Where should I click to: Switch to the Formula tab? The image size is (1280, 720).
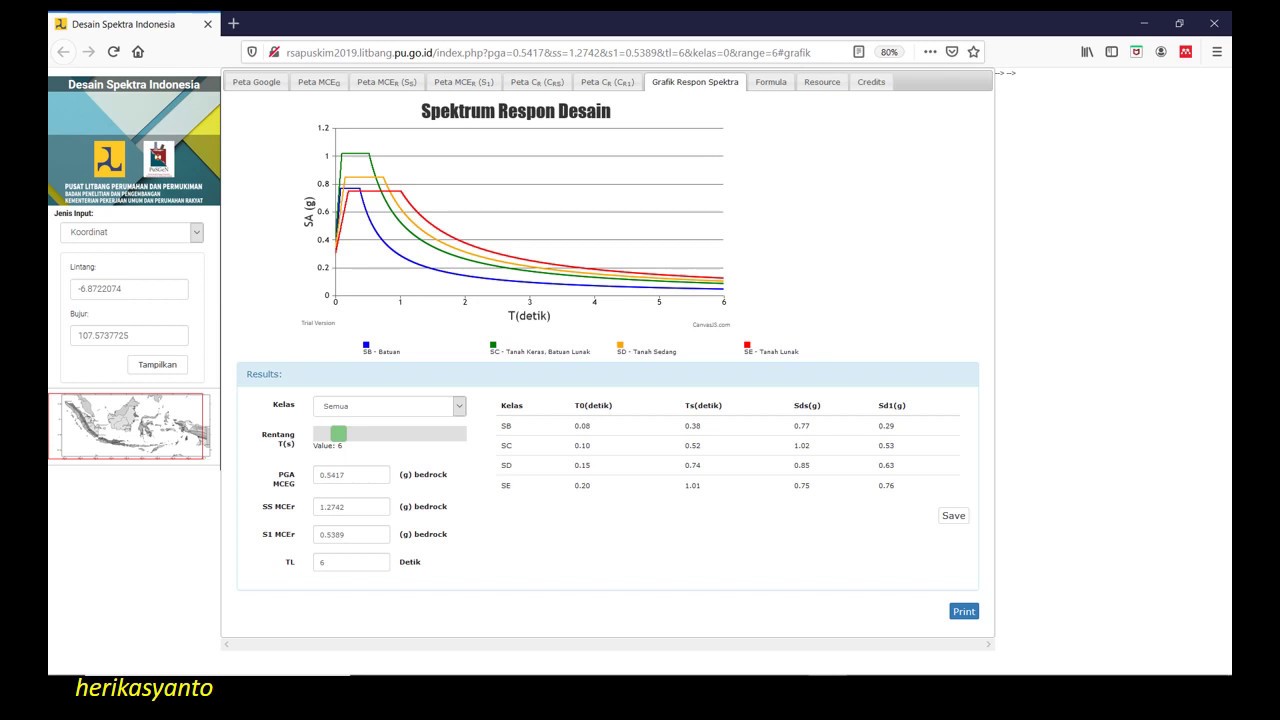pyautogui.click(x=771, y=82)
